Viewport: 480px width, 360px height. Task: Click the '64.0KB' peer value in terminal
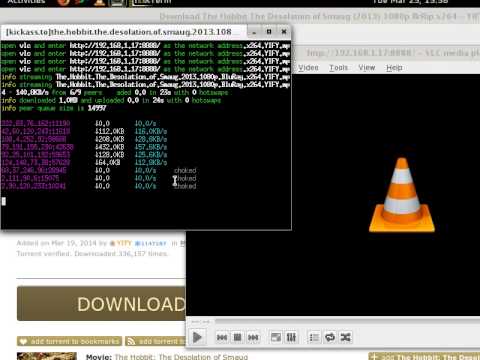[x=108, y=163]
